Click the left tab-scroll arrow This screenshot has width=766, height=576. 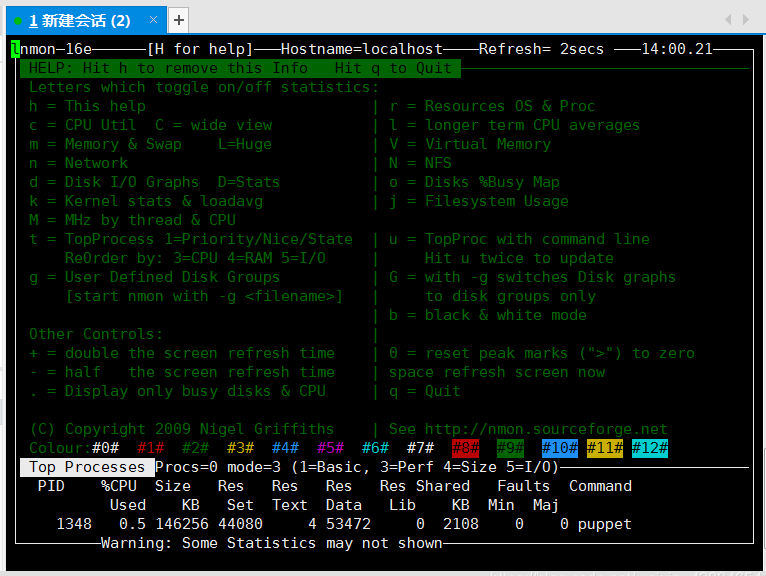click(x=728, y=20)
